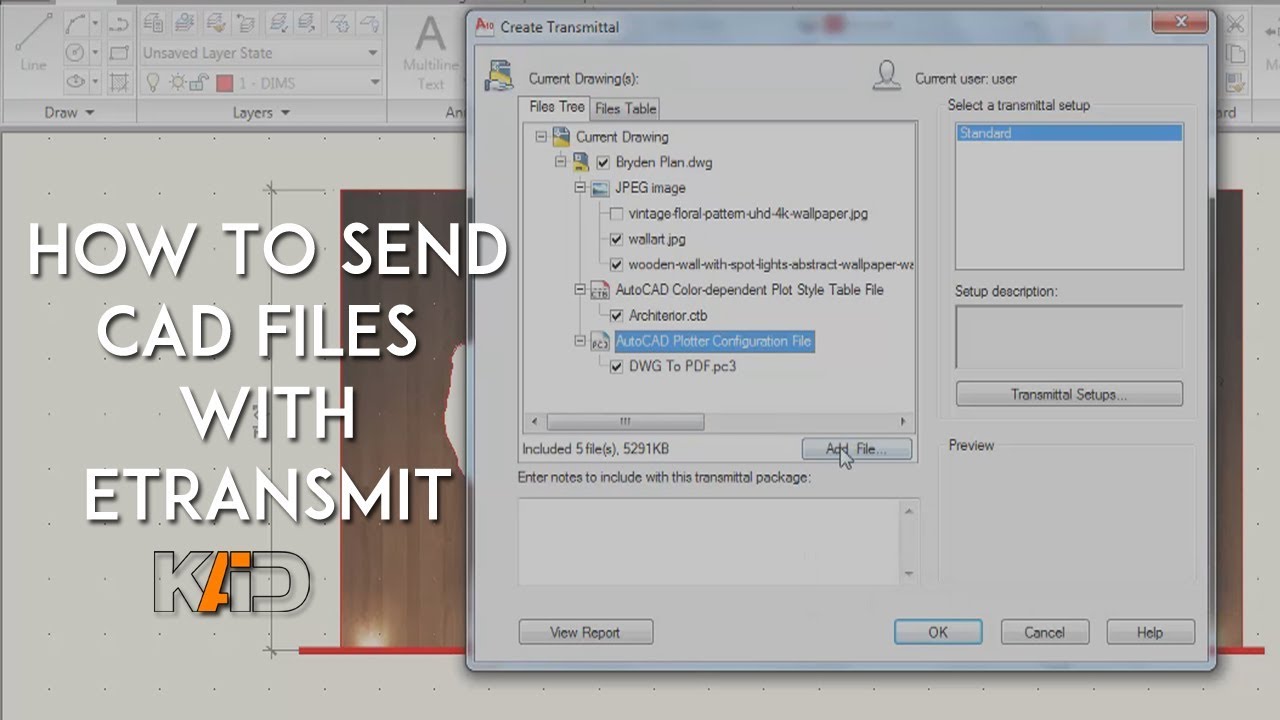Click the View Report button

[x=585, y=632]
